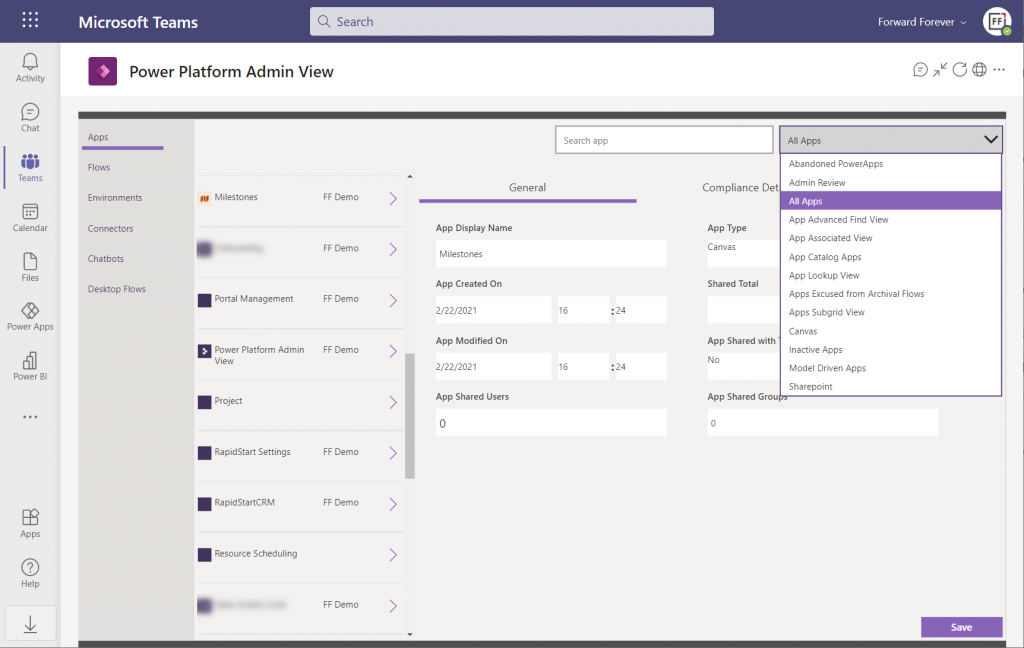The width and height of the screenshot is (1024, 648).
Task: Select the Connectors navigation item
Action: click(110, 229)
